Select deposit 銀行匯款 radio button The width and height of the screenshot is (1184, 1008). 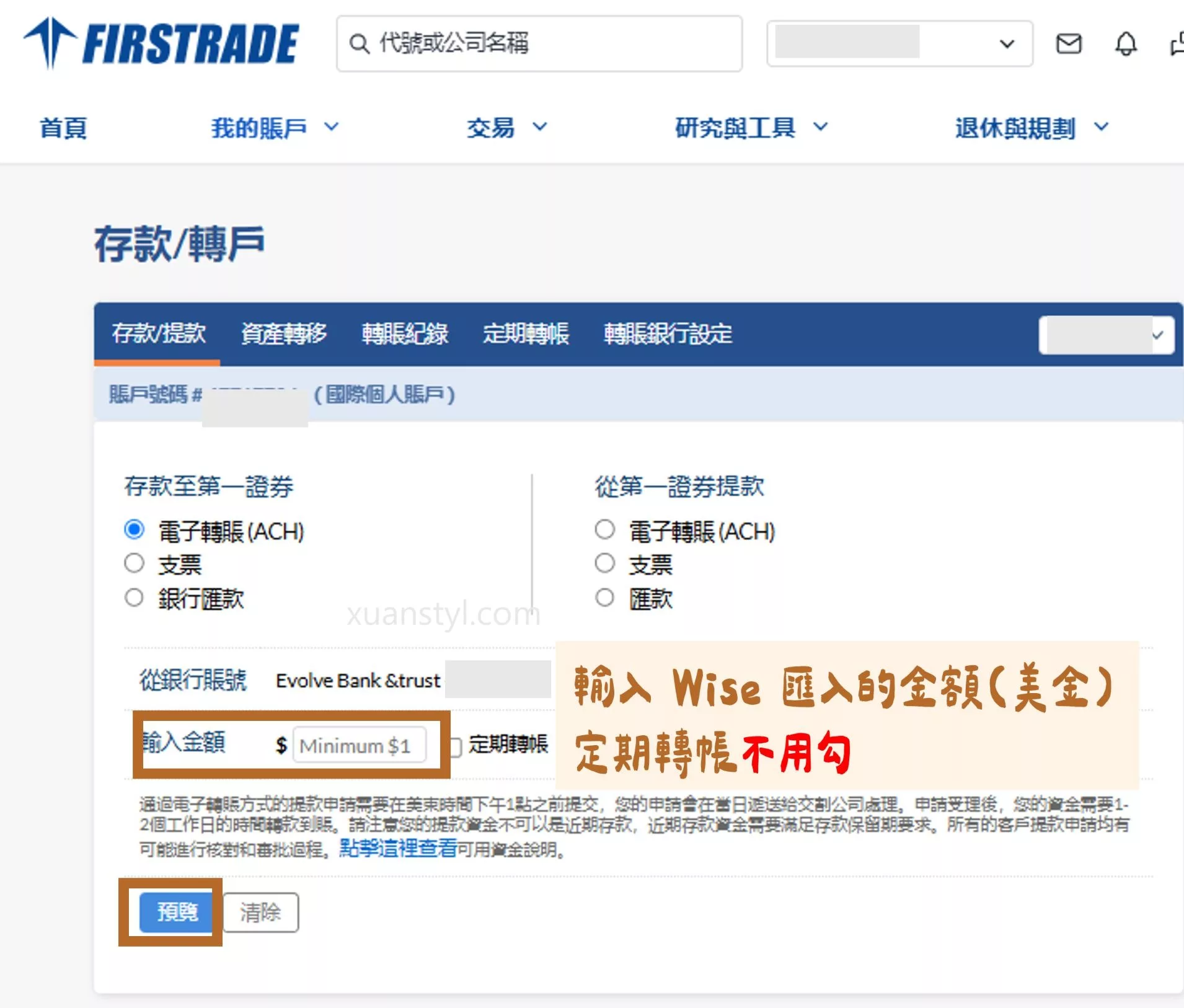click(134, 598)
